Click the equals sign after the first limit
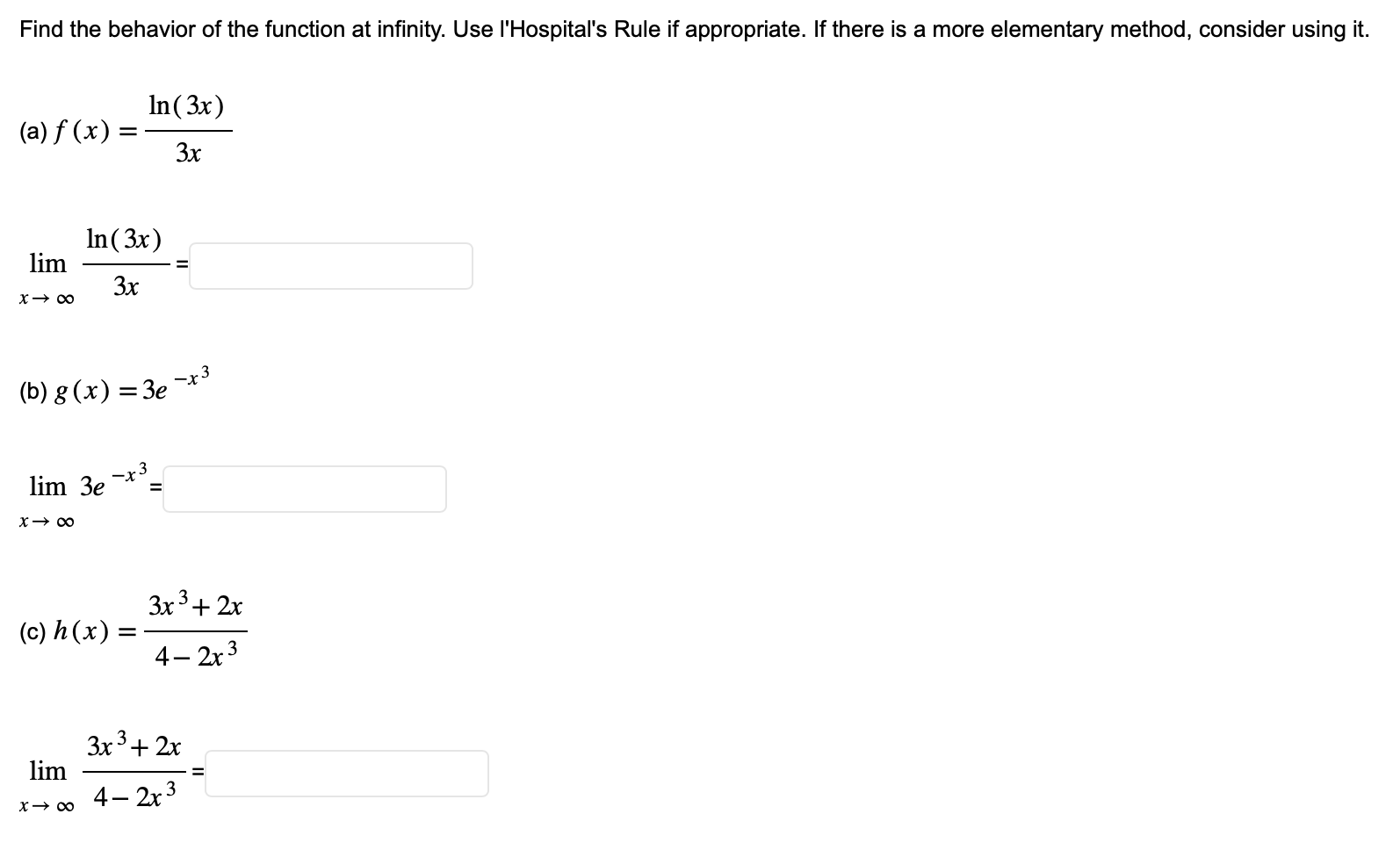The height and width of the screenshot is (850, 1400). 182,263
